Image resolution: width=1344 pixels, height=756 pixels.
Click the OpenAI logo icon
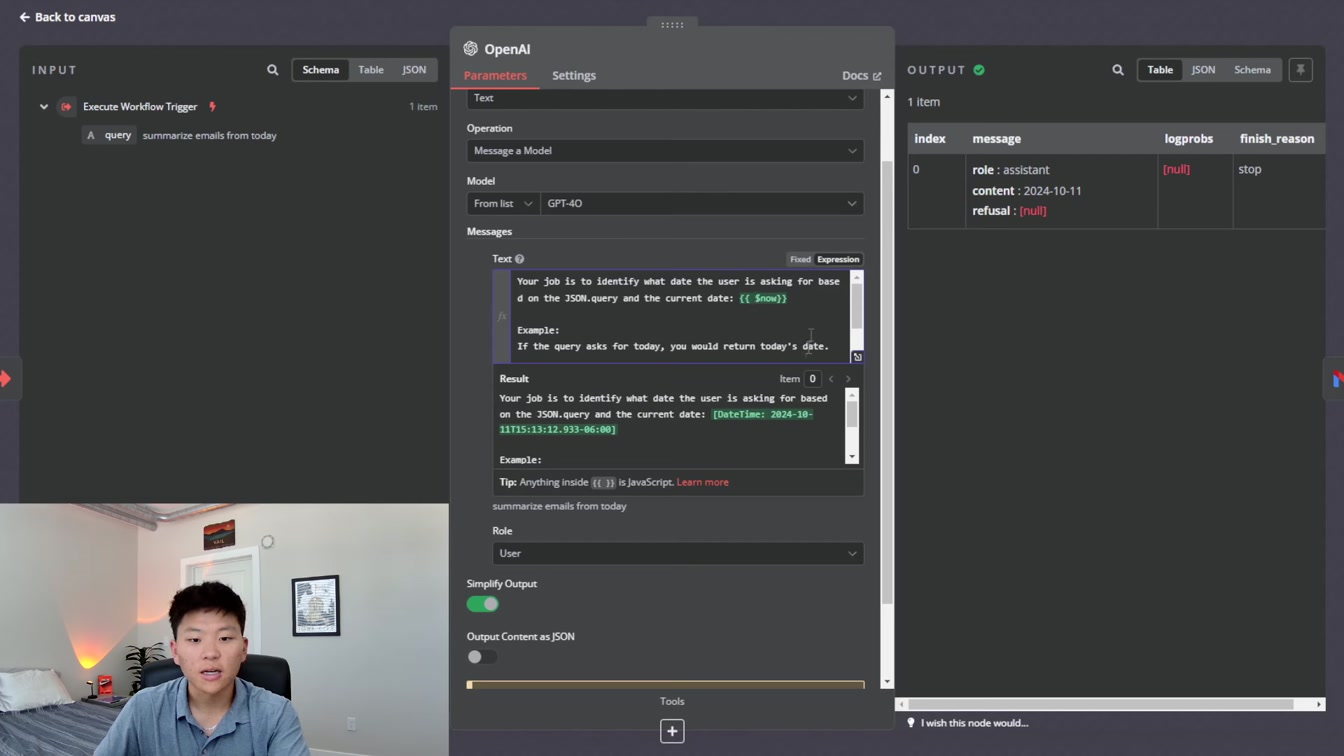click(x=470, y=49)
